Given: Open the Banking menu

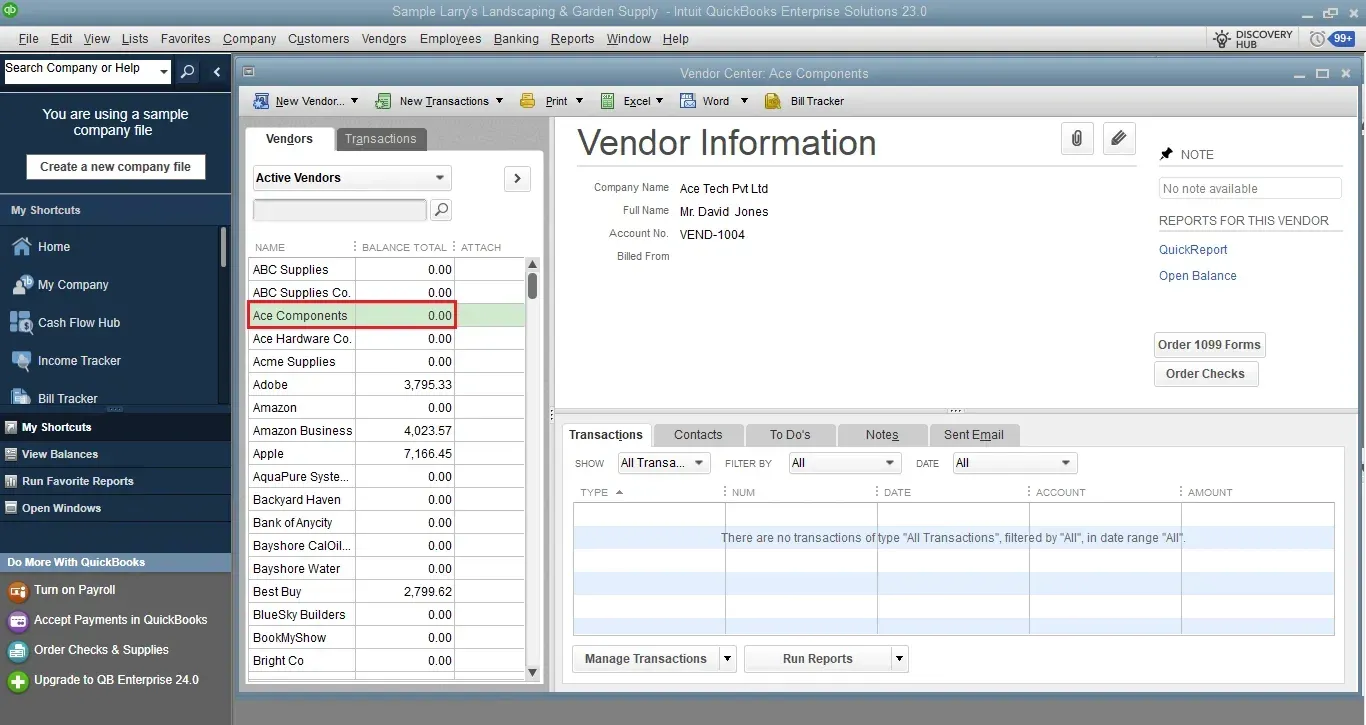Looking at the screenshot, I should coord(516,39).
